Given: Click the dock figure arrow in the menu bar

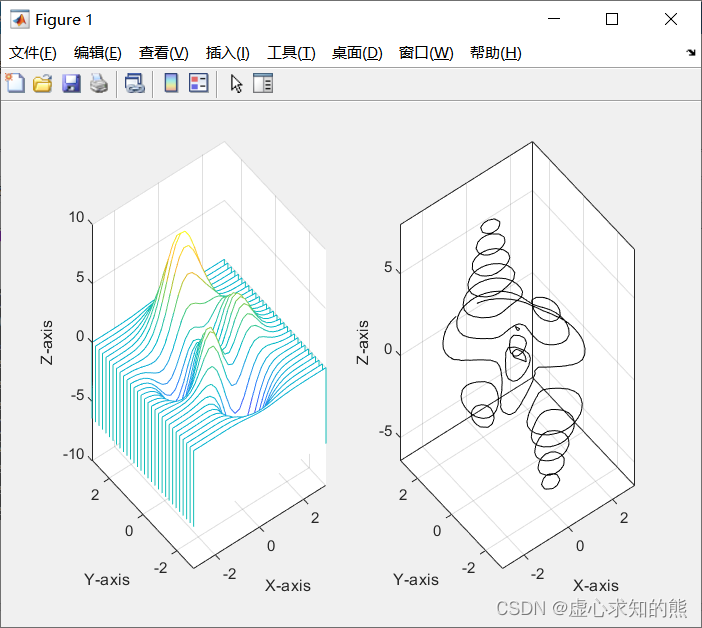Looking at the screenshot, I should click(691, 53).
